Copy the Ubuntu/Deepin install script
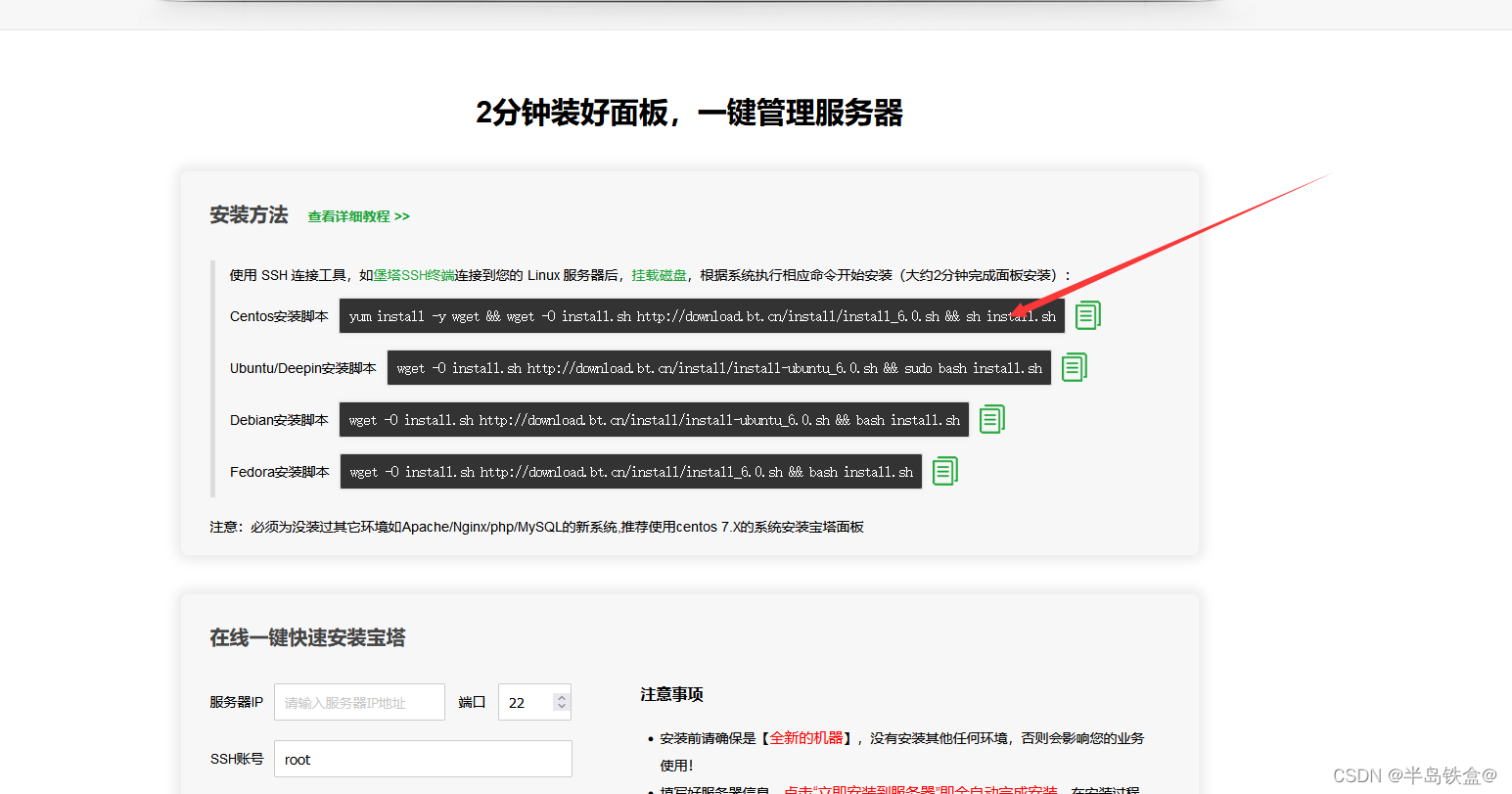 coord(1074,367)
